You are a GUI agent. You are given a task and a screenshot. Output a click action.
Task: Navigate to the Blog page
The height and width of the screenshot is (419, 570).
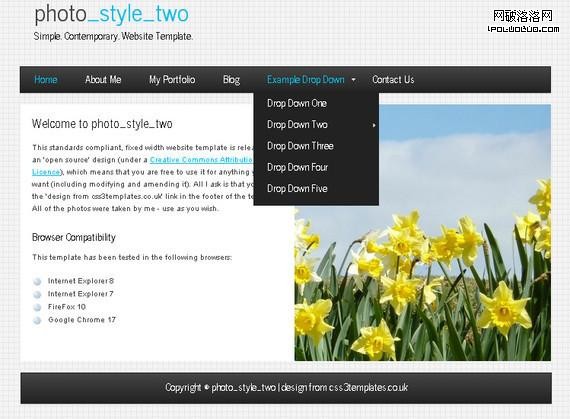232,80
